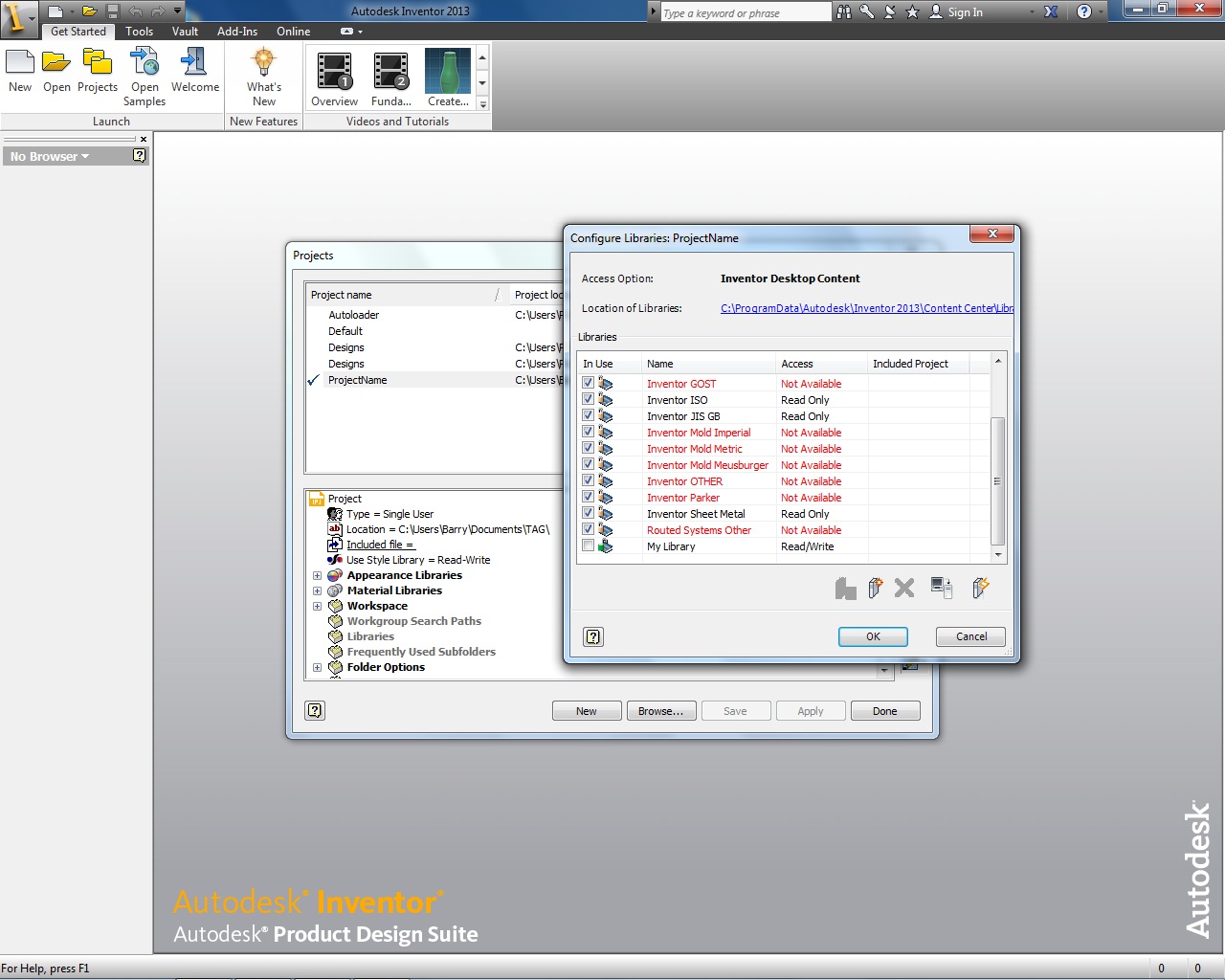Click the Open Samples icon
This screenshot has width=1225, height=980.
(x=145, y=64)
